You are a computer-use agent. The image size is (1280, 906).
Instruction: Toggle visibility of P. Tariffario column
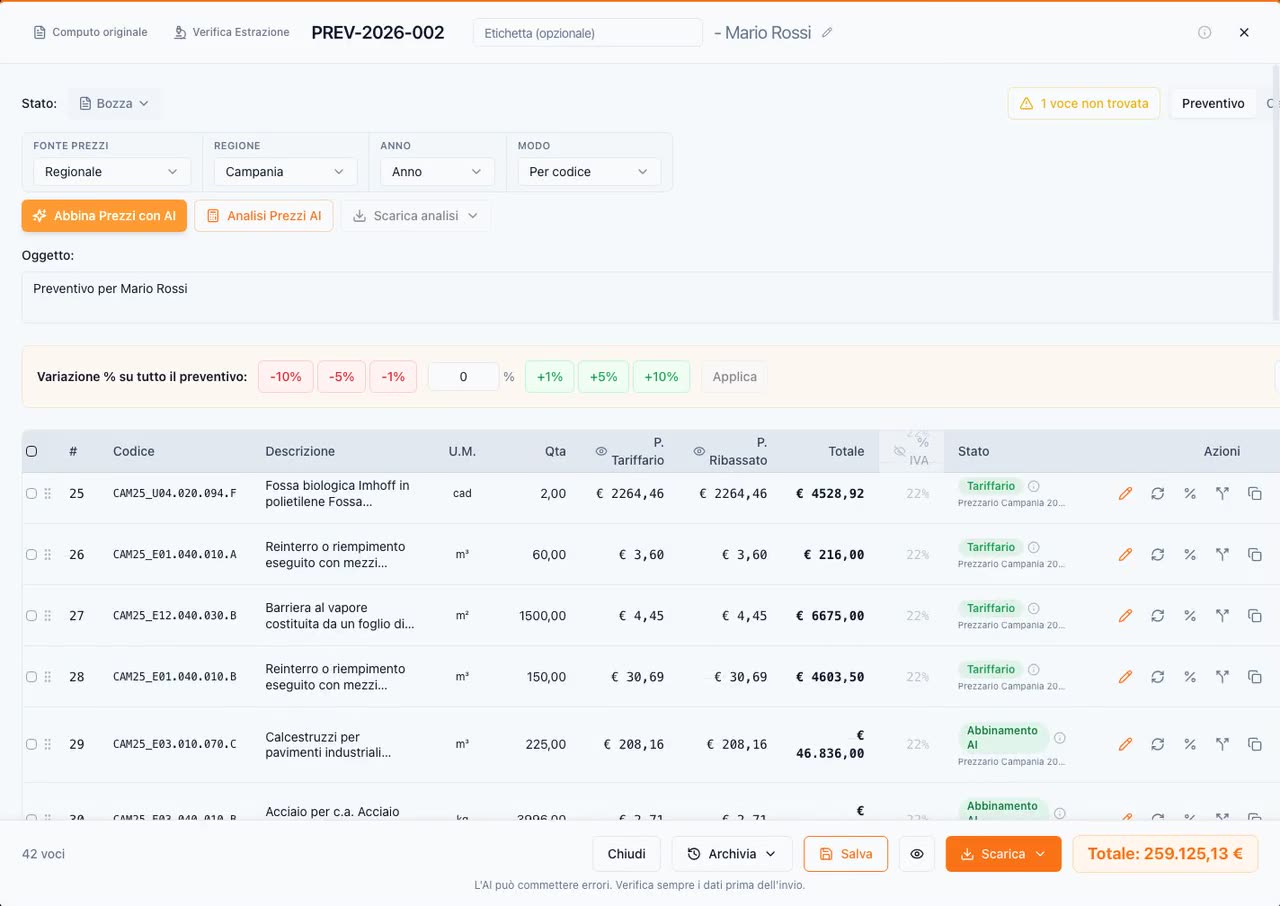coord(601,451)
